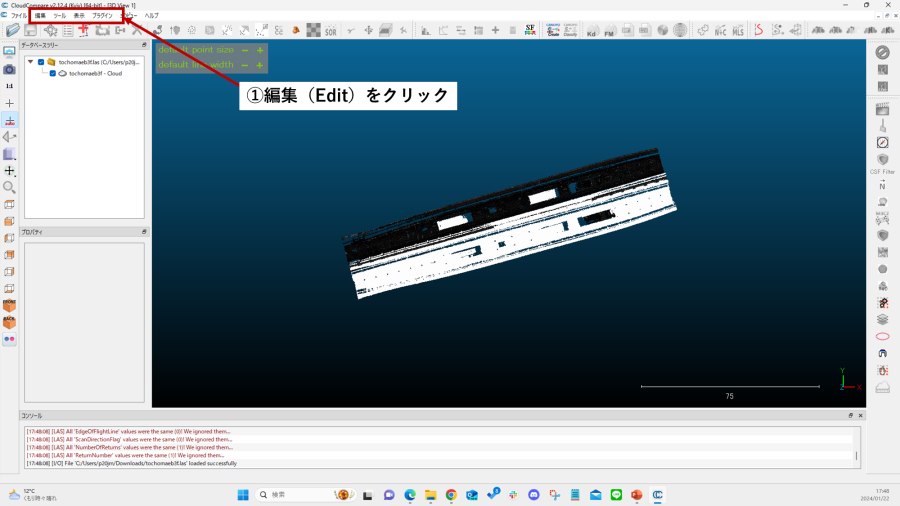Click the taskbar search box
The width and height of the screenshot is (900, 506).
(305, 495)
